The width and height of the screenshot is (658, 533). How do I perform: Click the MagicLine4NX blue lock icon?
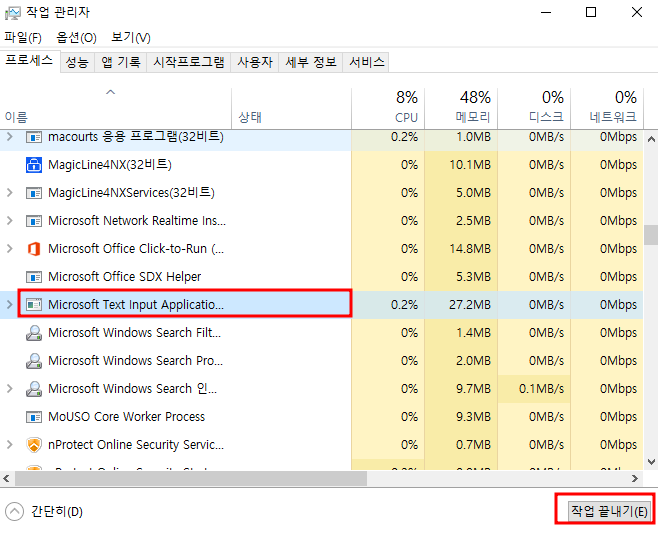click(x=34, y=165)
